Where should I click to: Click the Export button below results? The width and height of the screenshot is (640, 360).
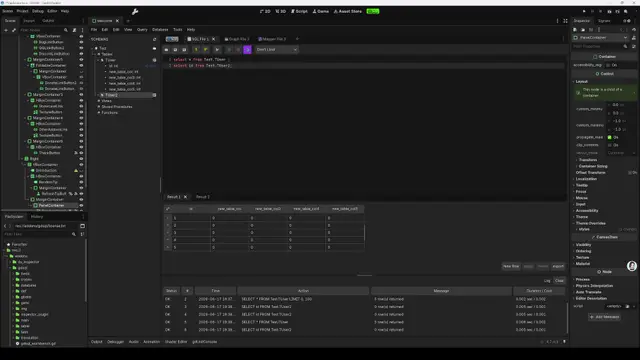click(x=558, y=266)
